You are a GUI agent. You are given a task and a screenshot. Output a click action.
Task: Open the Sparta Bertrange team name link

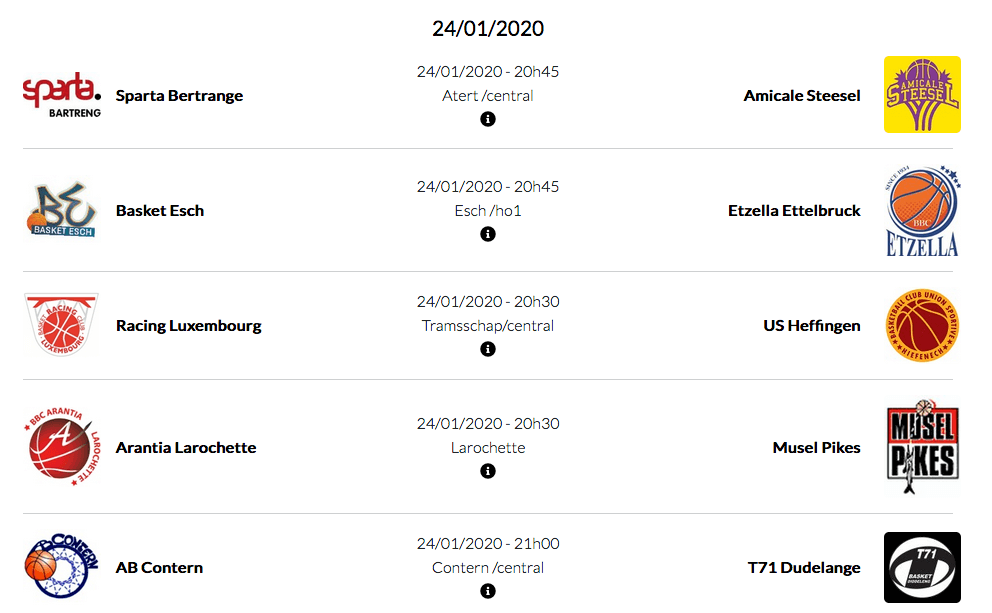pos(179,96)
